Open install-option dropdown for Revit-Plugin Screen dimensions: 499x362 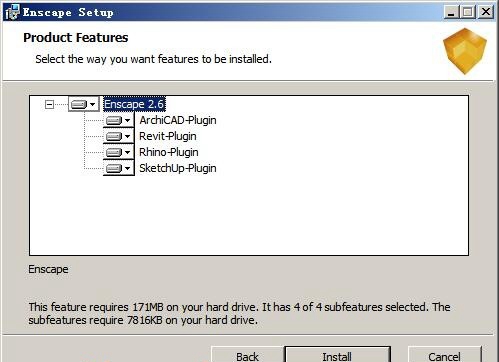pyautogui.click(x=118, y=136)
